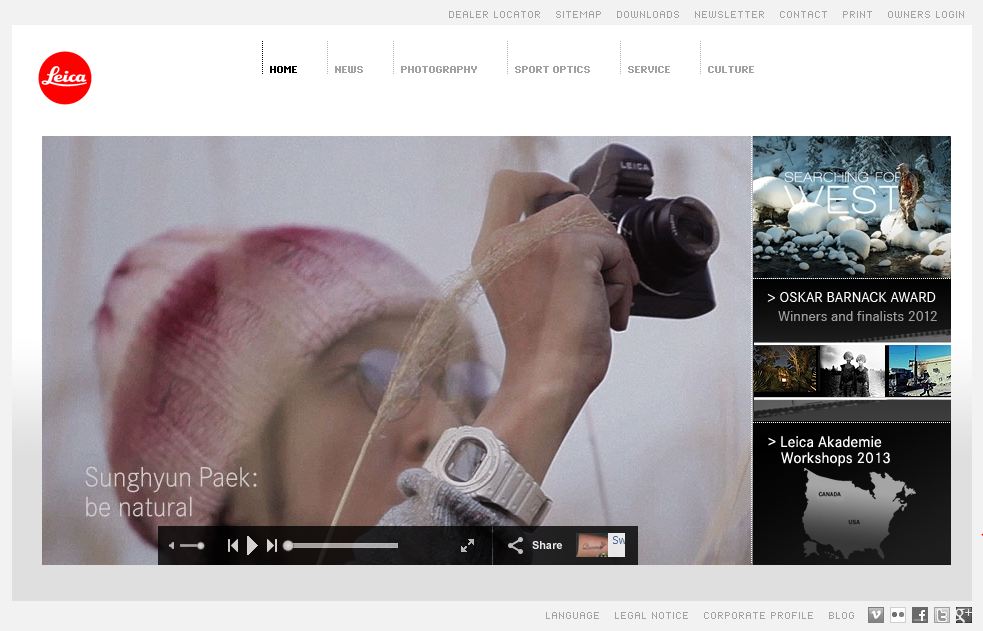983x631 pixels.
Task: Open the Flickr social icon
Action: click(898, 615)
